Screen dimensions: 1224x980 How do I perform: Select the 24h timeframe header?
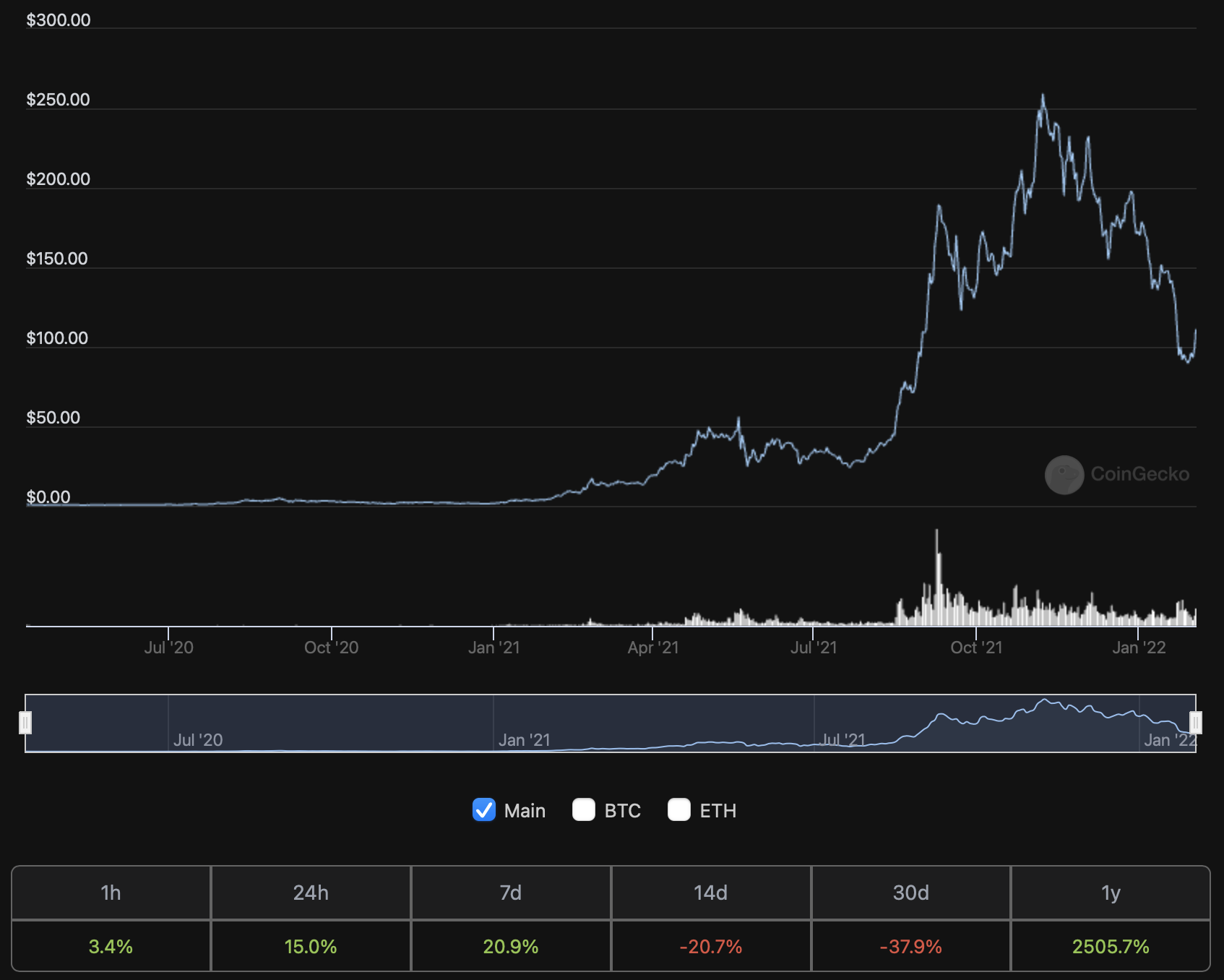click(311, 893)
